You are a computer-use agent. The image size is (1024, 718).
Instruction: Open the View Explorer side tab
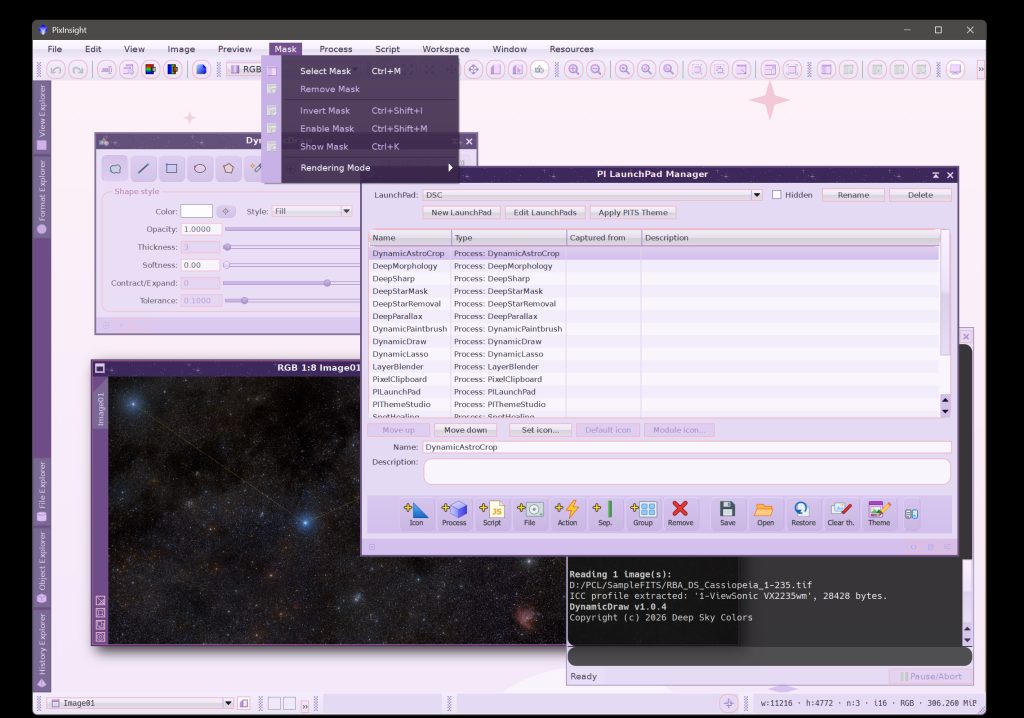[x=42, y=116]
